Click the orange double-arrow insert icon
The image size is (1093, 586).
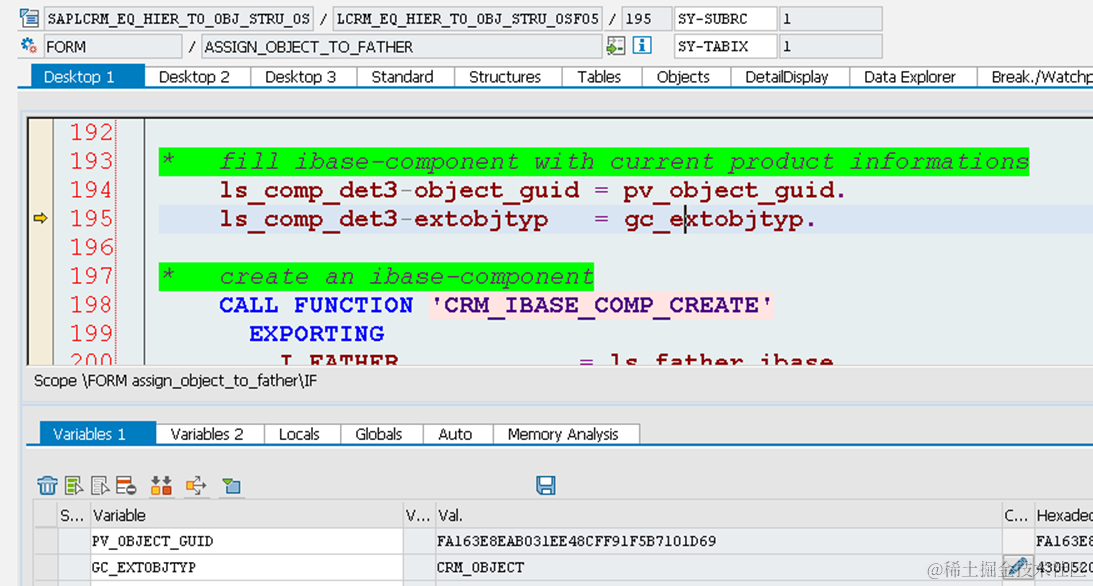161,485
